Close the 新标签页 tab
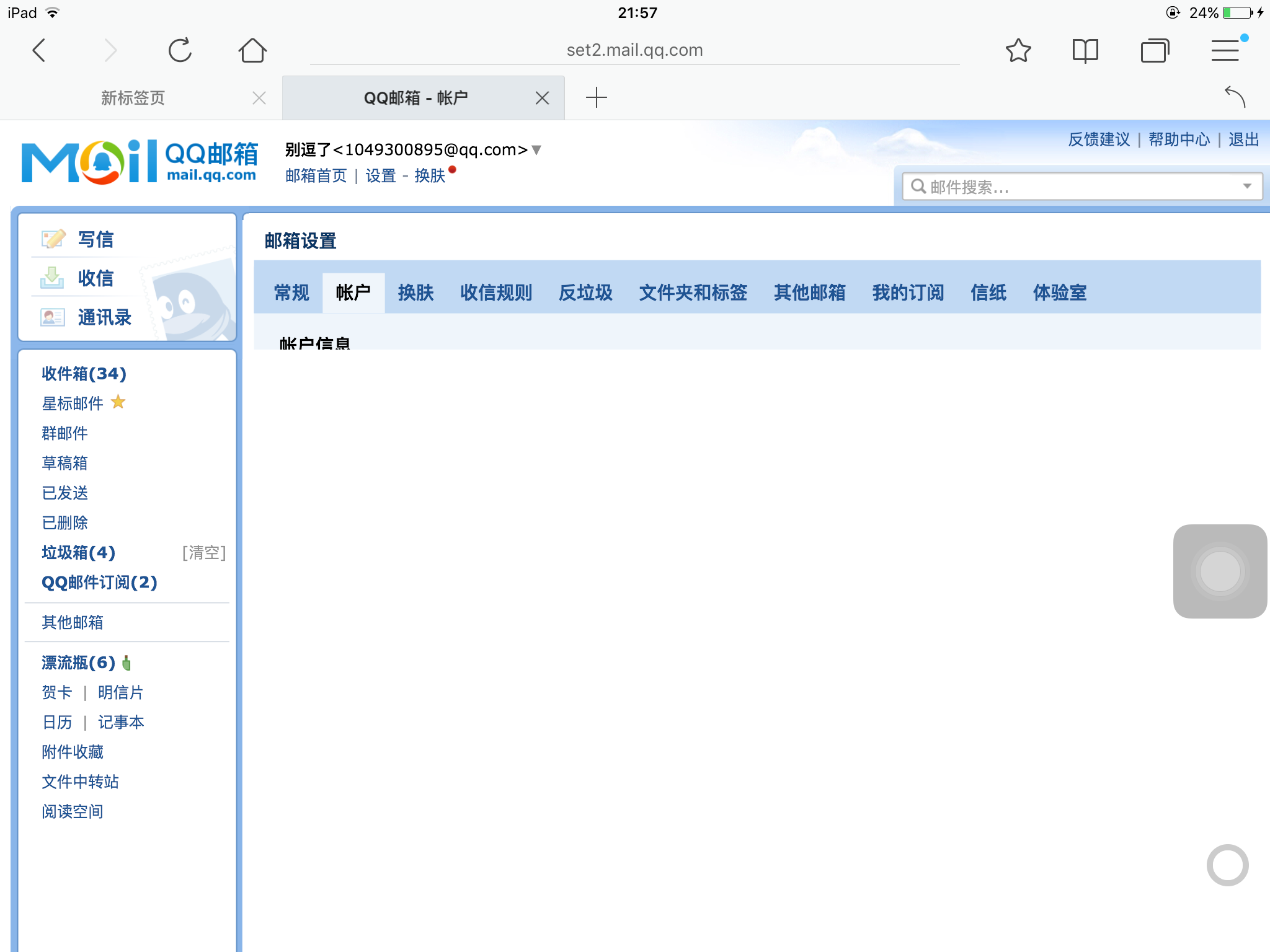 coord(259,98)
